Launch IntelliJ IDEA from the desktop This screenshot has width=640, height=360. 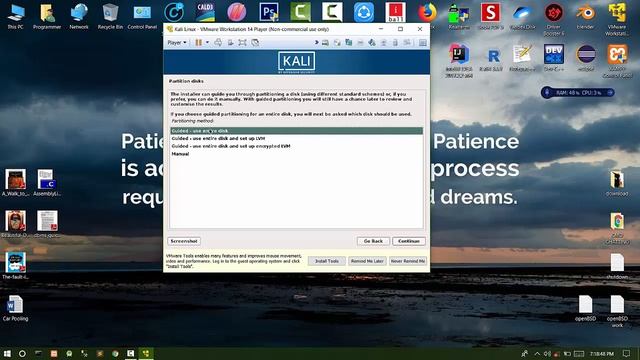point(459,60)
